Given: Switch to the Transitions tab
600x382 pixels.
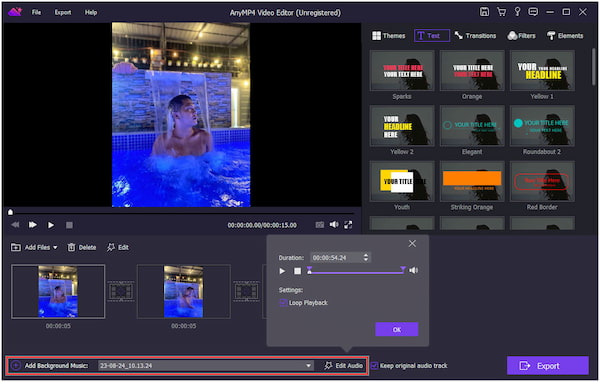Looking at the screenshot, I should coord(475,36).
